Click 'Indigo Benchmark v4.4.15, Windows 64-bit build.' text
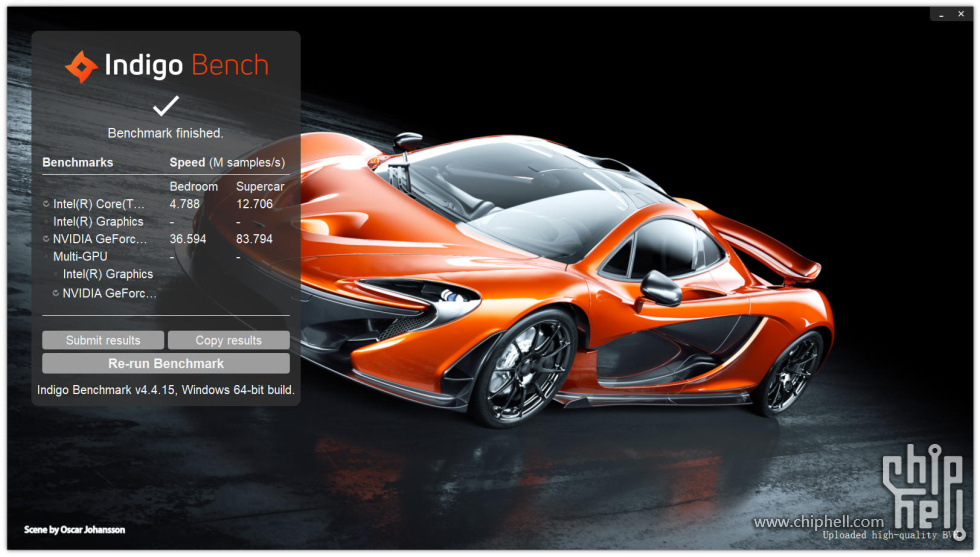 [x=166, y=390]
